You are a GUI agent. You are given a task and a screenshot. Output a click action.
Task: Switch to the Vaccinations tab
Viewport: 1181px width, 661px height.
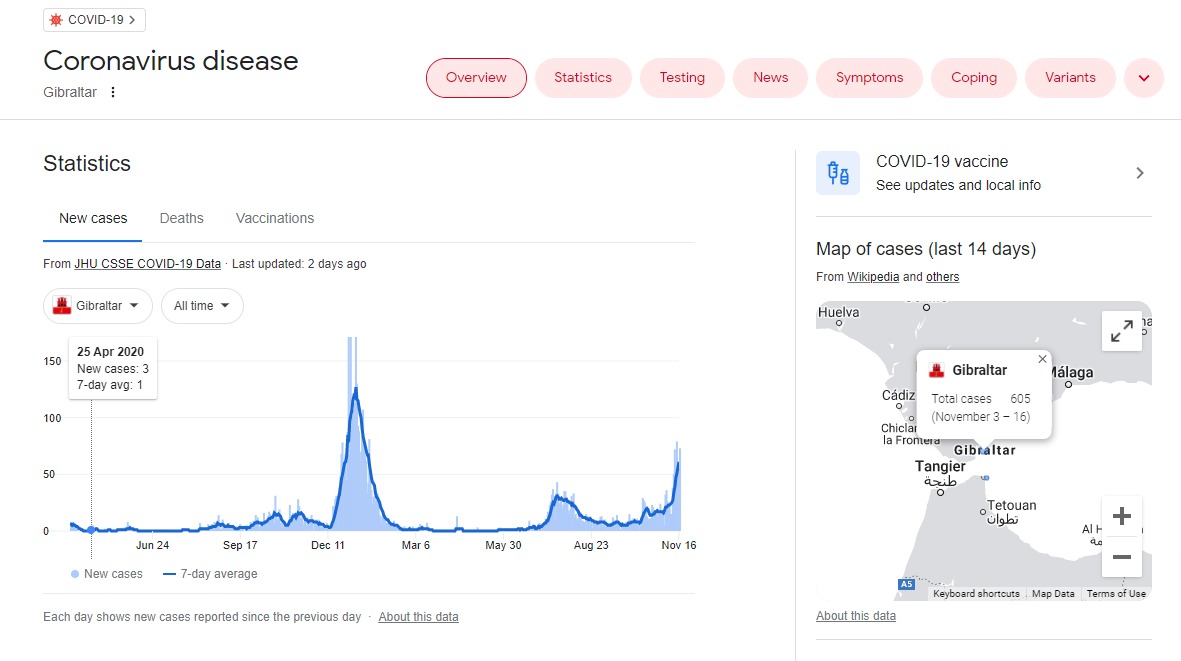[x=275, y=218]
